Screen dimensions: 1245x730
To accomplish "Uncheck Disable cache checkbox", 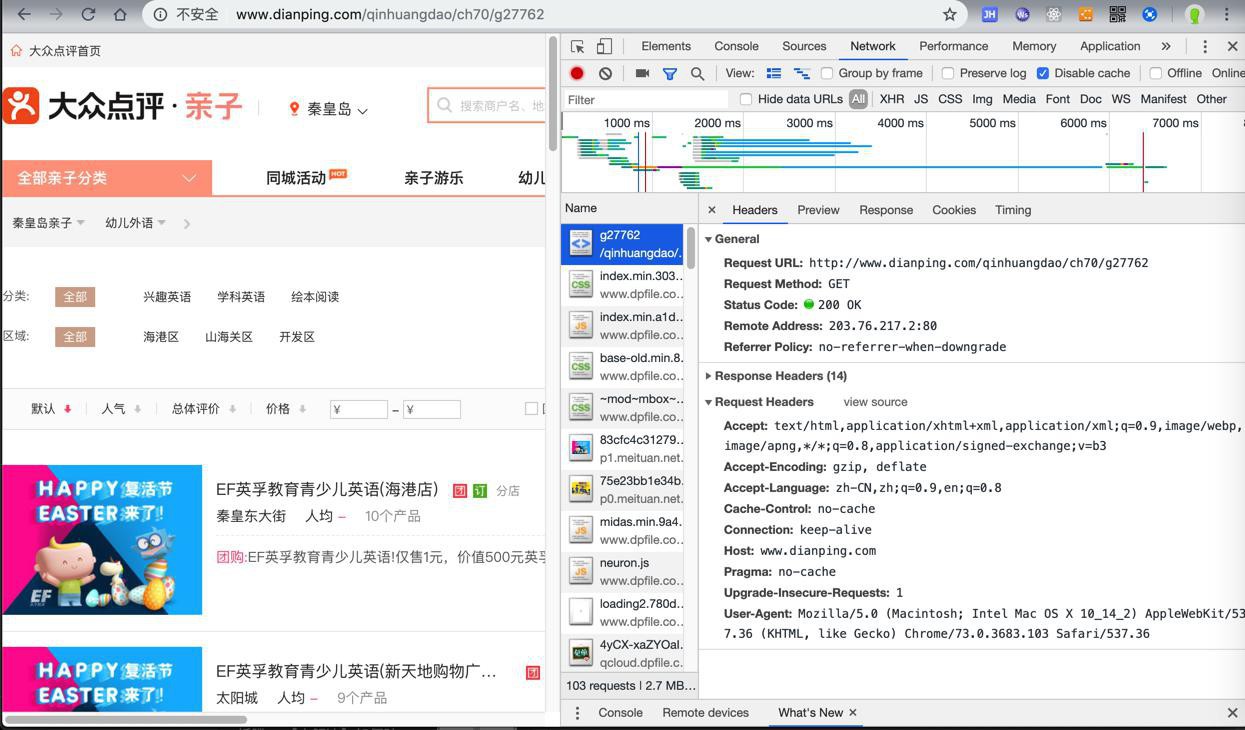I will (1043, 73).
